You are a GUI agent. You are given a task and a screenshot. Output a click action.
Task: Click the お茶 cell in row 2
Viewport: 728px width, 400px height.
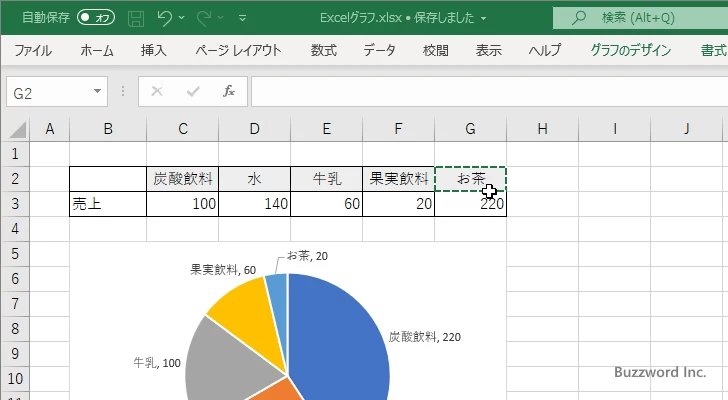[x=470, y=179]
